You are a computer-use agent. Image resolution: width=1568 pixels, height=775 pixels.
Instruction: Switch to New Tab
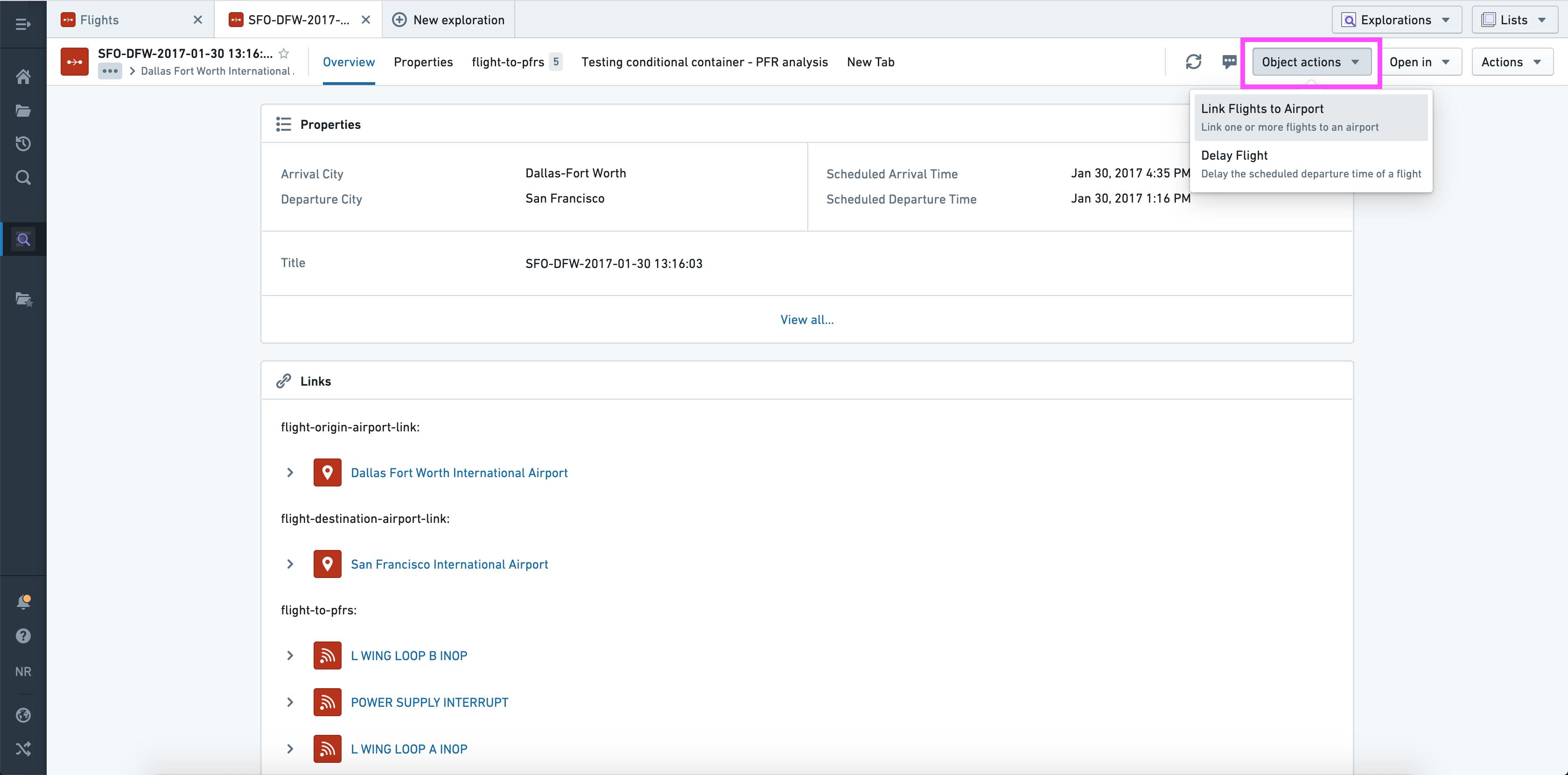click(x=870, y=62)
